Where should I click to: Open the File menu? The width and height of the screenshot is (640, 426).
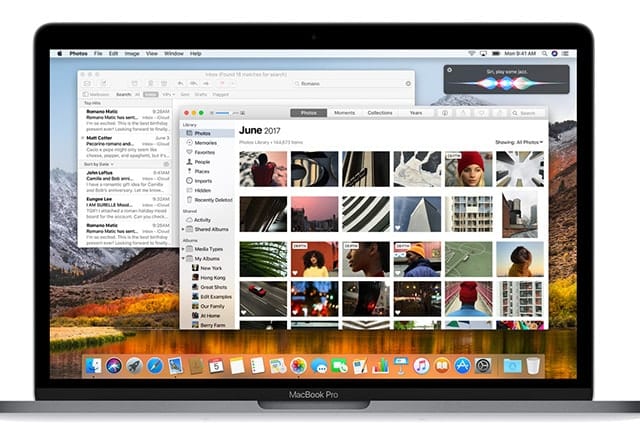point(98,53)
